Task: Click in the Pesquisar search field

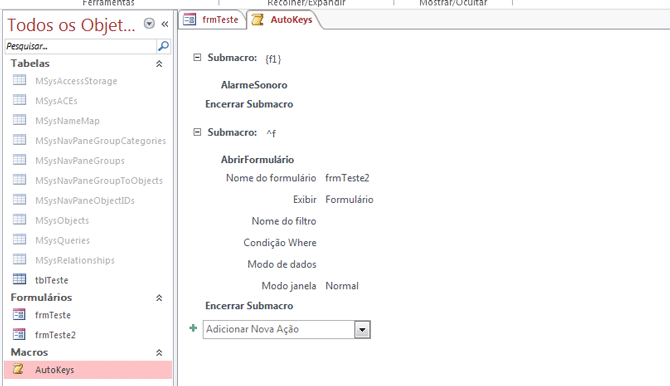Action: click(x=81, y=46)
